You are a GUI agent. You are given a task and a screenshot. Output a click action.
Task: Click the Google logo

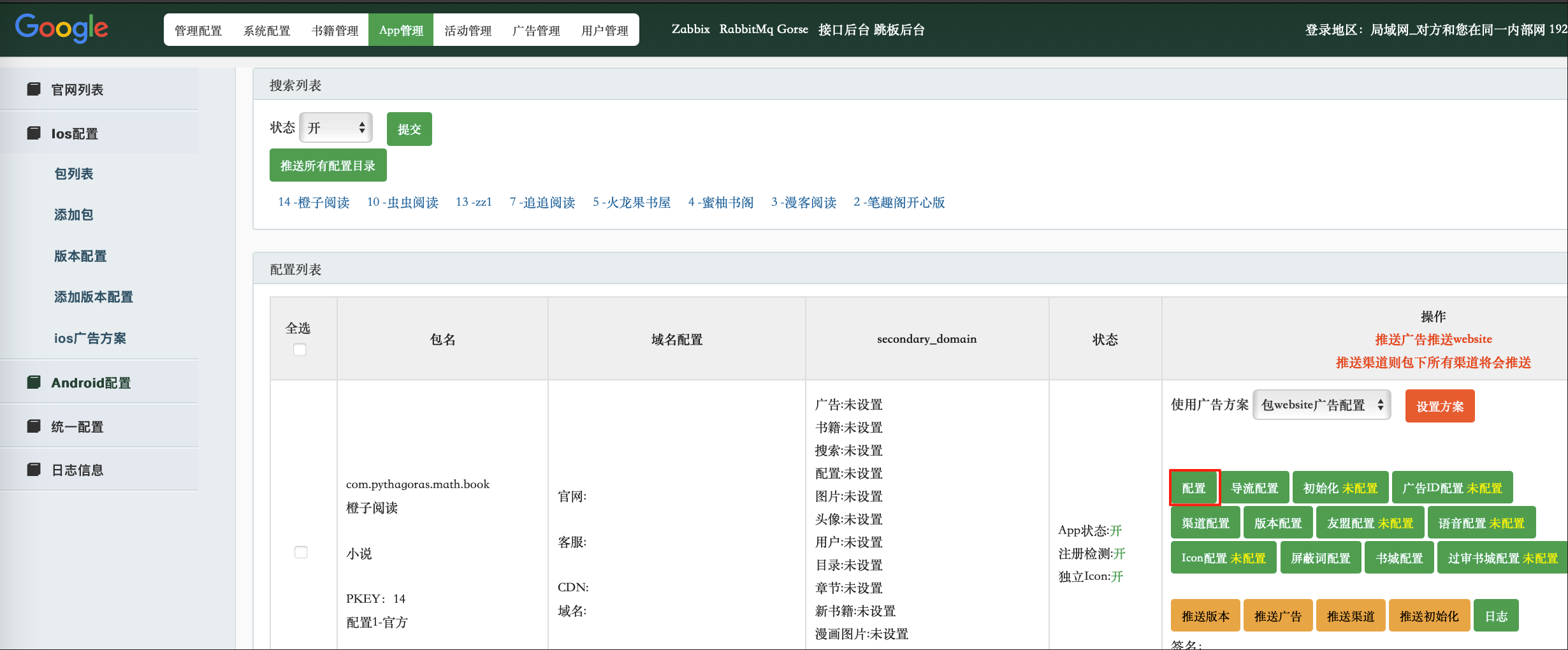pos(62,28)
